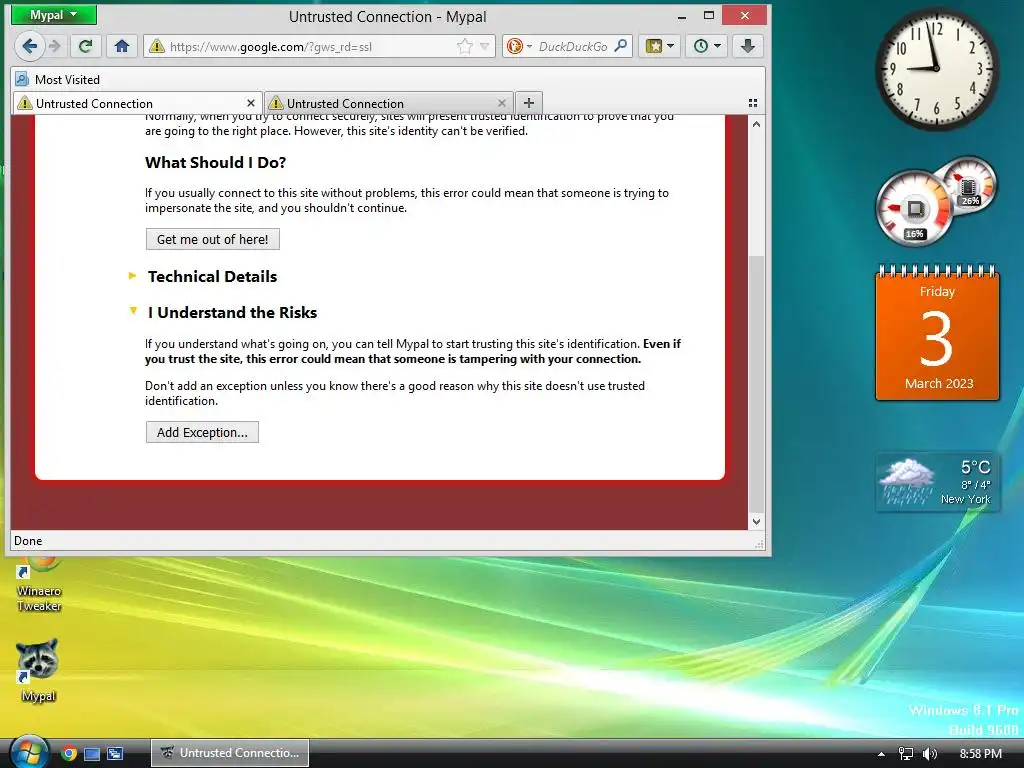Click the scrollbar up arrow
Image resolution: width=1024 pixels, height=768 pixels.
(756, 124)
